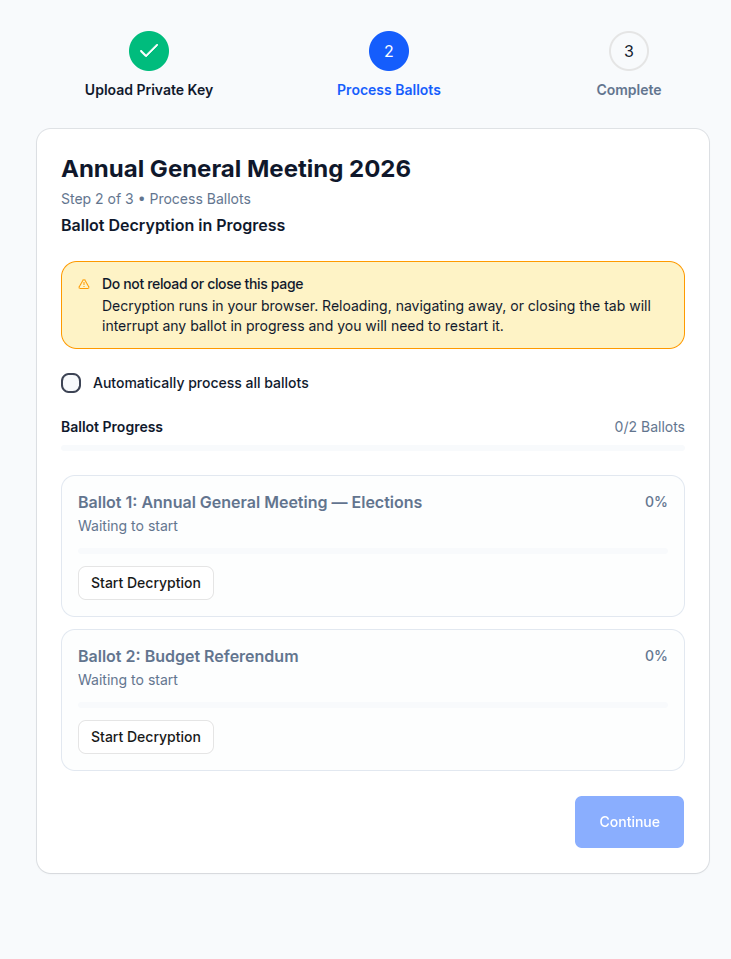Start Decryption for Budget Referendum ballot
Viewport: 731px width, 959px height.
point(146,737)
